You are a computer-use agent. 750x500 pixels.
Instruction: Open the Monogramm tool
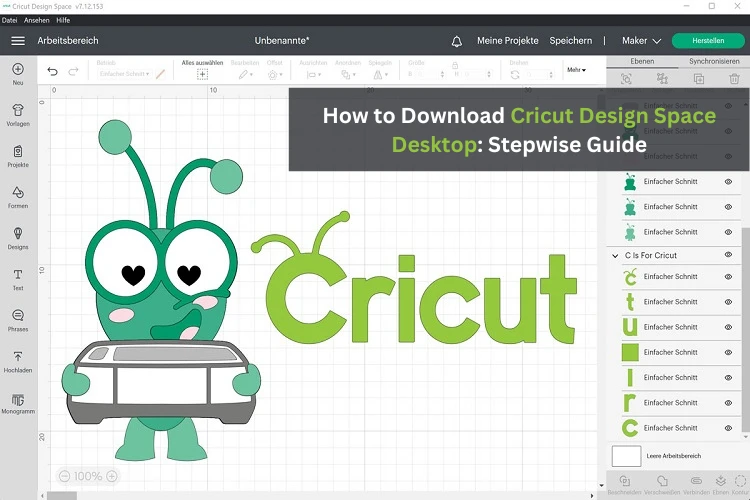(18, 403)
